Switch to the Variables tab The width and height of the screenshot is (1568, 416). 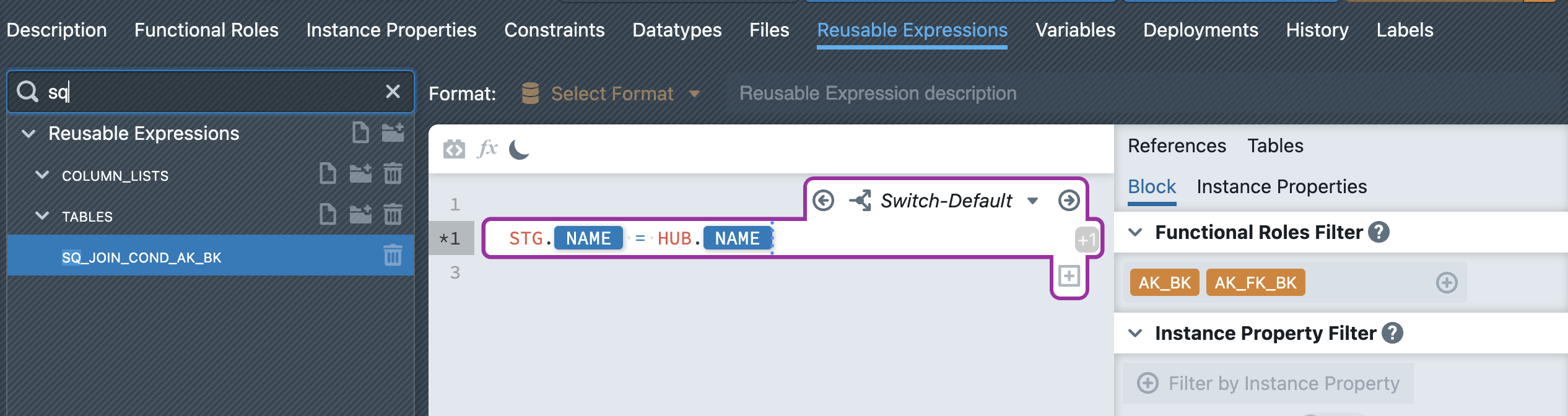[x=1075, y=30]
